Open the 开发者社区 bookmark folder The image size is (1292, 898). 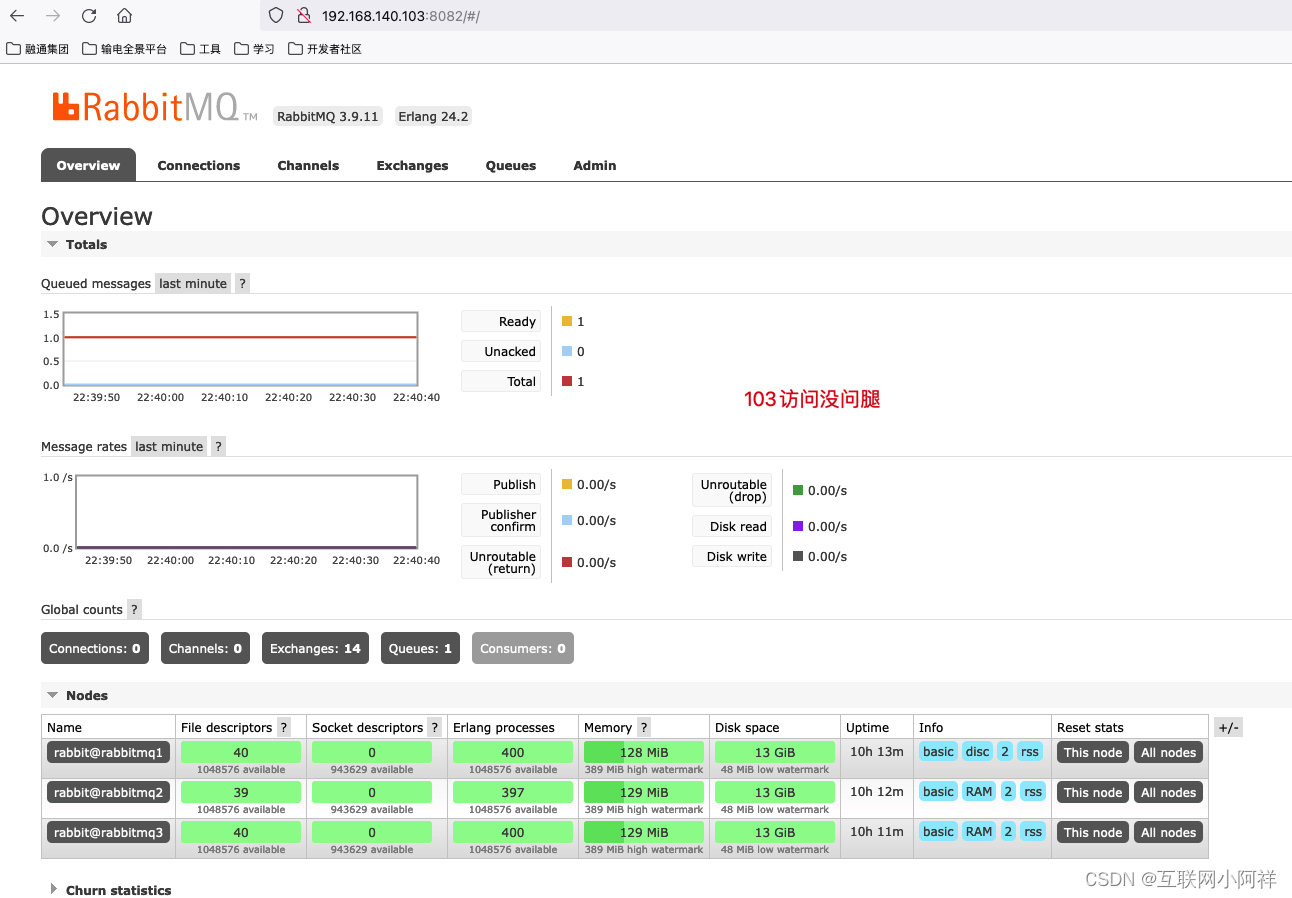(325, 49)
